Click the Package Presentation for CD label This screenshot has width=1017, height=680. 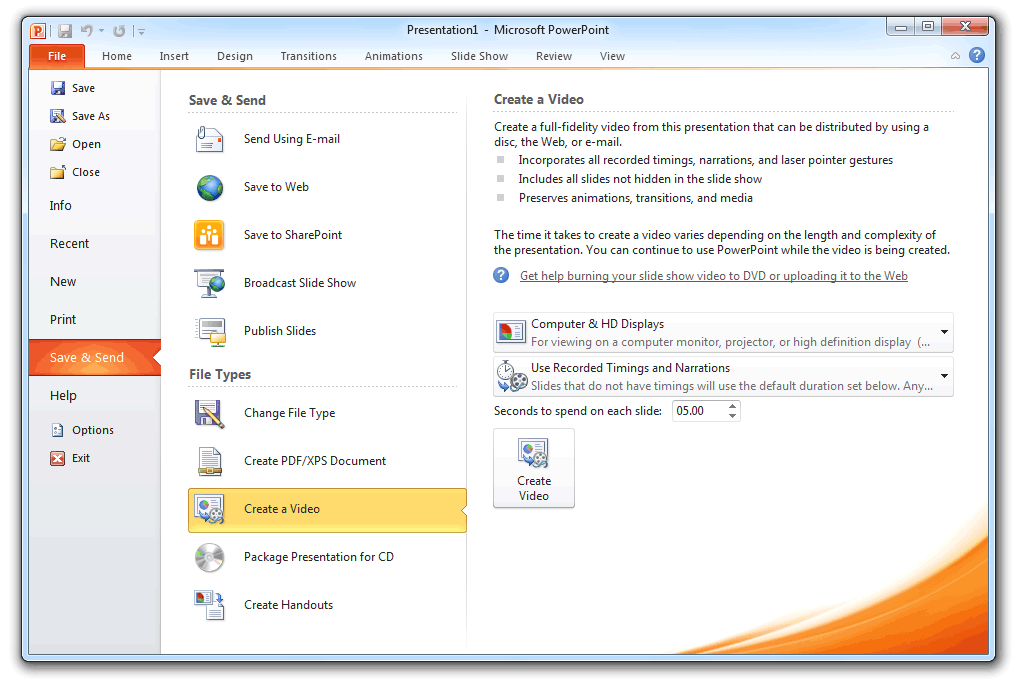318,557
